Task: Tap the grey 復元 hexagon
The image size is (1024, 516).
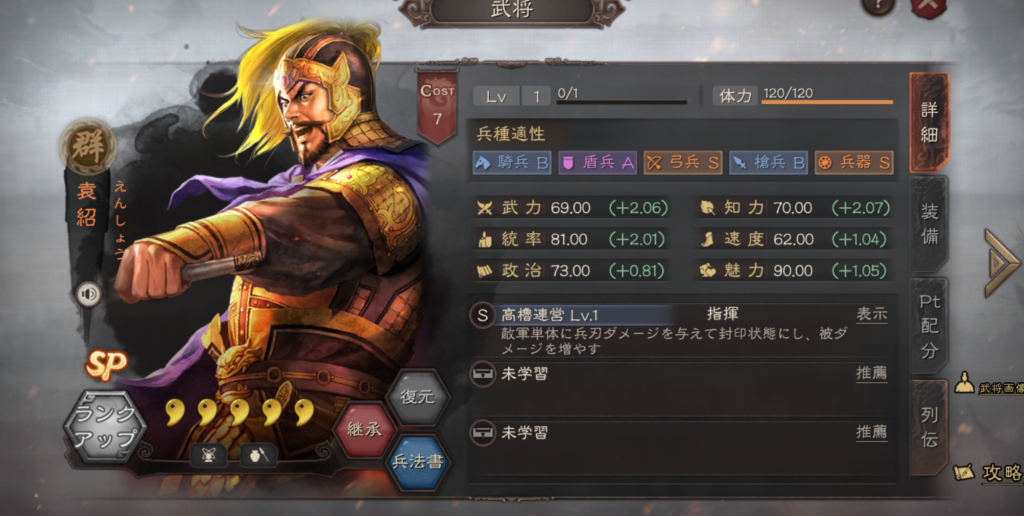Action: (x=417, y=397)
